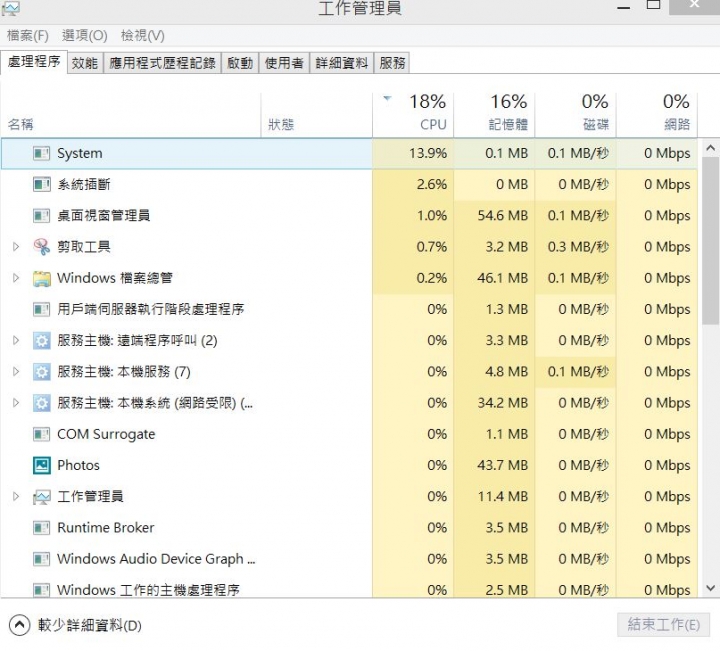Click the Windows 檔案總管 folder icon
The width and height of the screenshot is (720, 651).
pyautogui.click(x=41, y=278)
